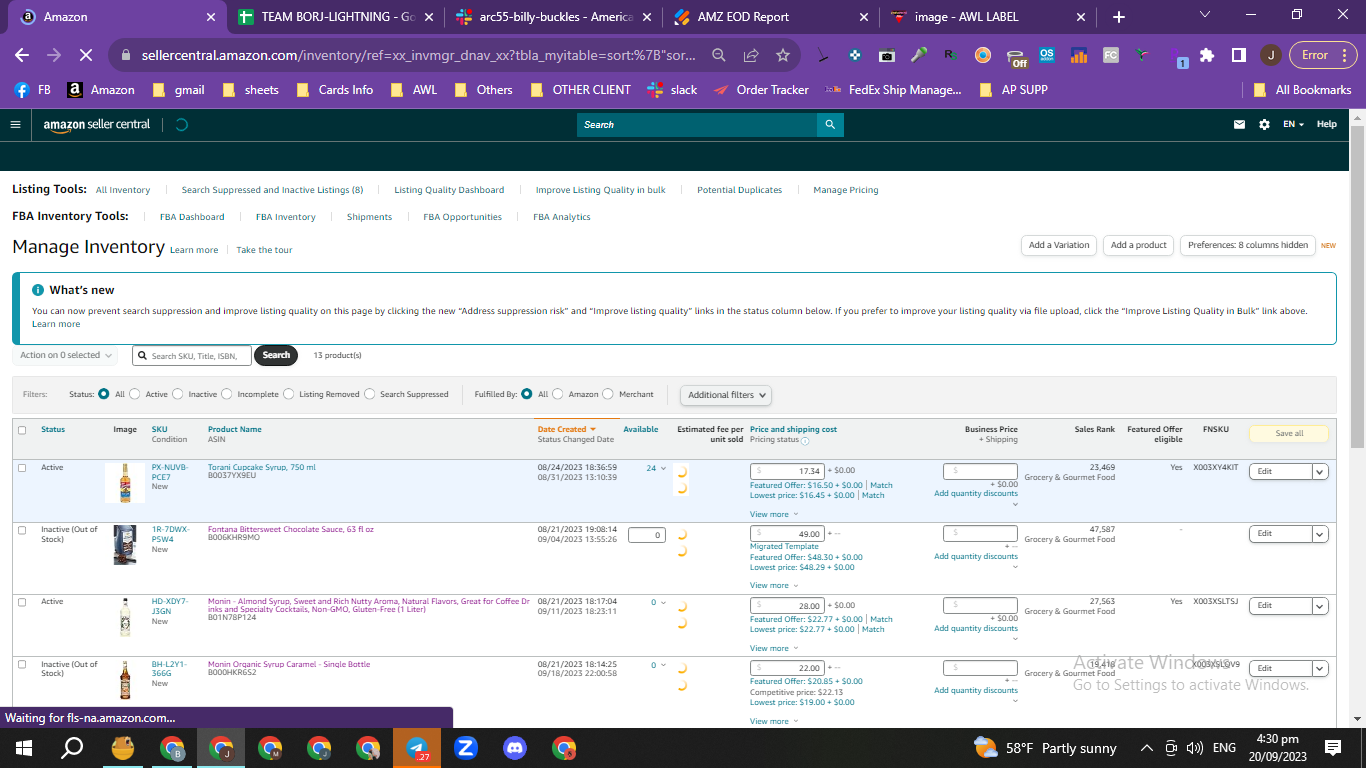The height and width of the screenshot is (768, 1366).
Task: Open the Listing Quality Dashboard link
Action: 449,190
